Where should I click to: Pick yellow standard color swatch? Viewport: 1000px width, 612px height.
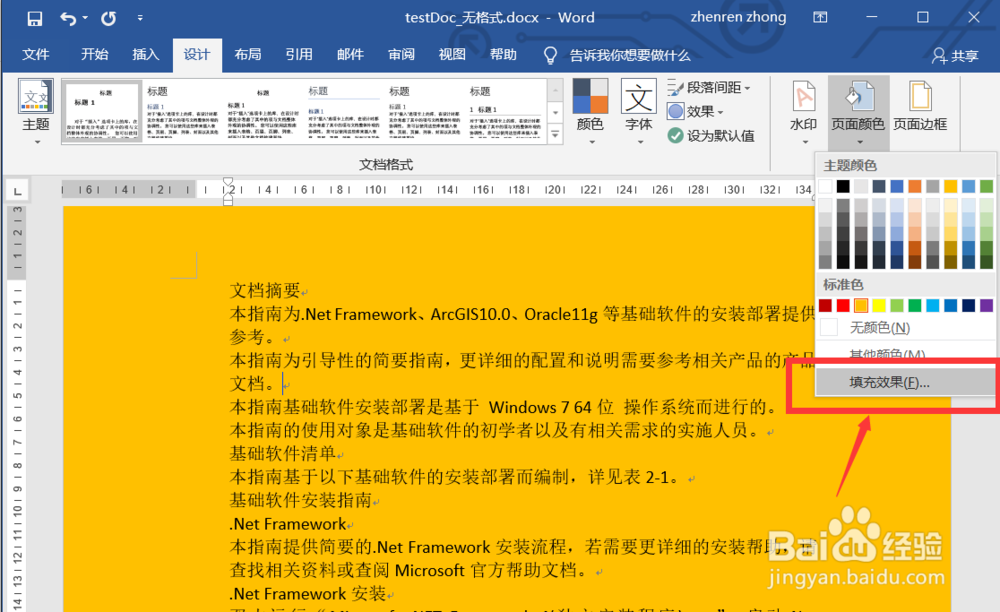[879, 305]
